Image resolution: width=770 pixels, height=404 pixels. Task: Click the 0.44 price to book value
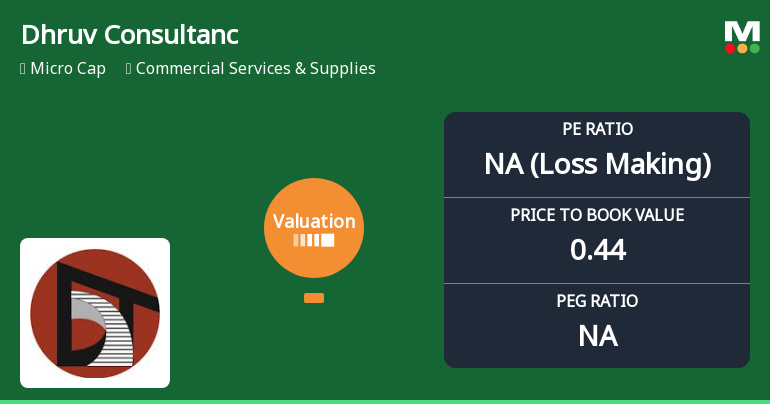click(x=597, y=250)
